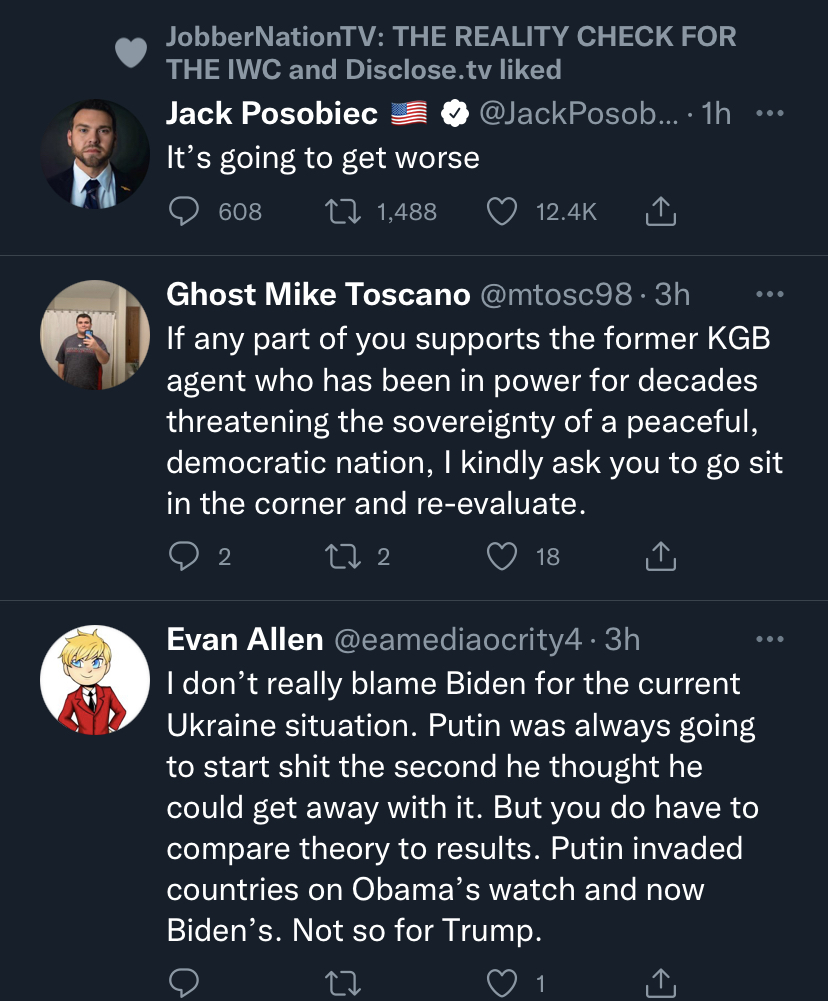Open the JobberNationTV liked context line
The height and width of the screenshot is (1001, 828).
tap(450, 53)
